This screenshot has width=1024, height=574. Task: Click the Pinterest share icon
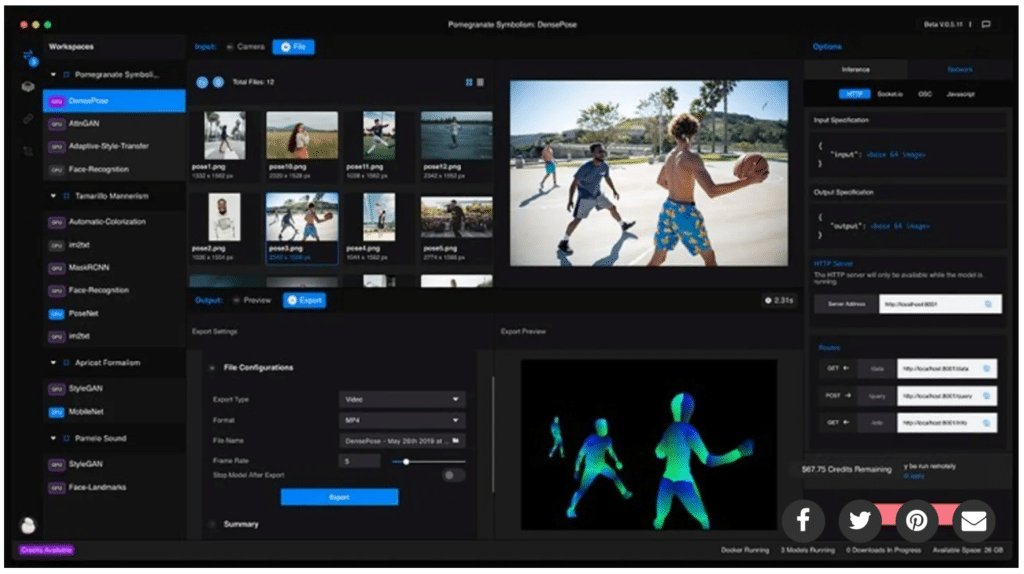click(x=916, y=520)
